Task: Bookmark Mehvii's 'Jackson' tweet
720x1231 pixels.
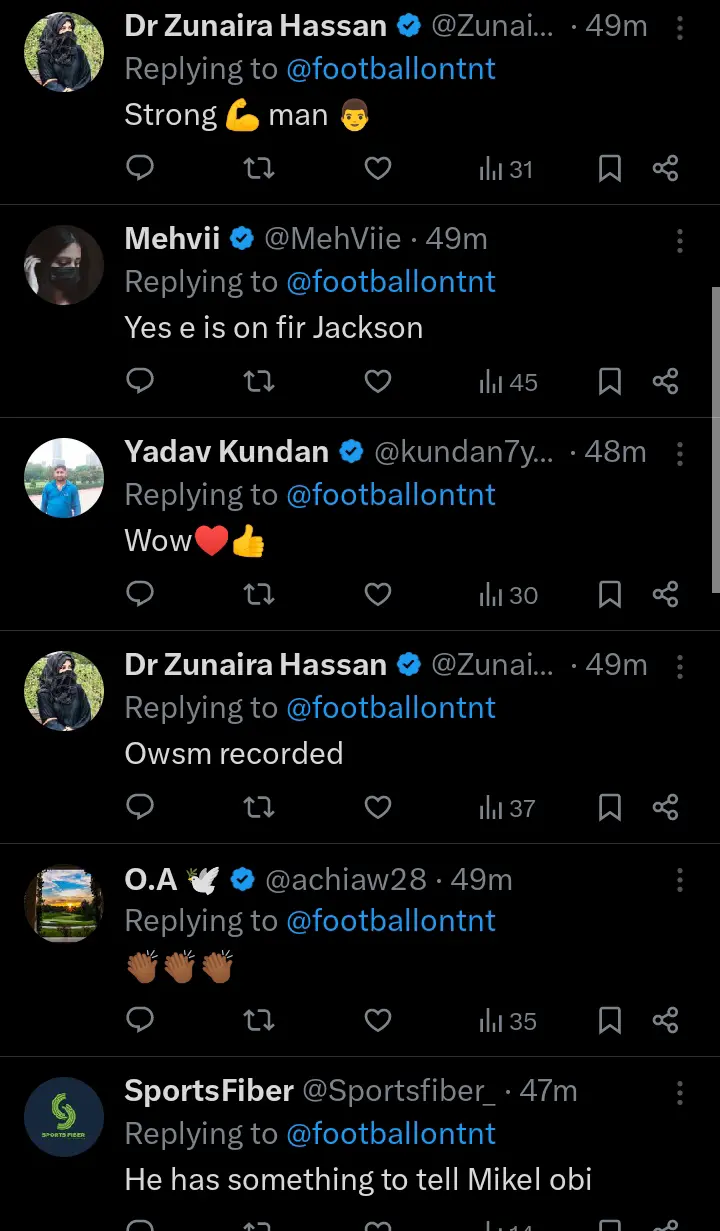Action: [x=609, y=381]
